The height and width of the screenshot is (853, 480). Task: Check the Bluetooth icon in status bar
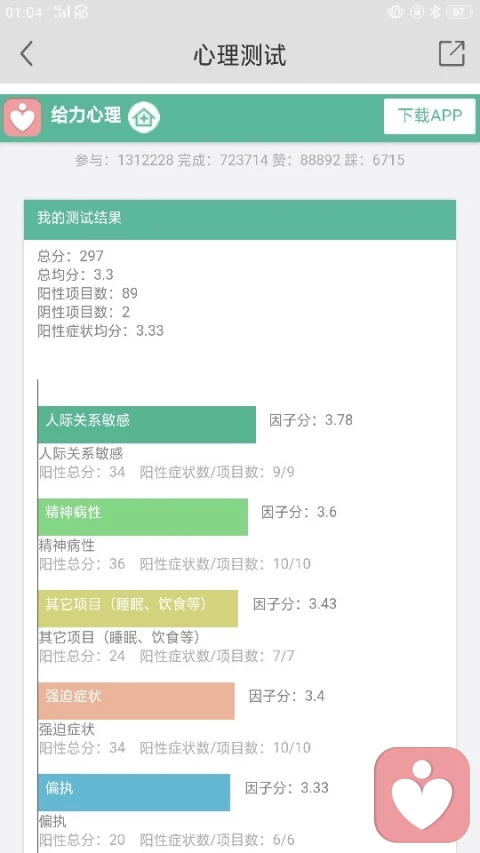pyautogui.click(x=435, y=12)
